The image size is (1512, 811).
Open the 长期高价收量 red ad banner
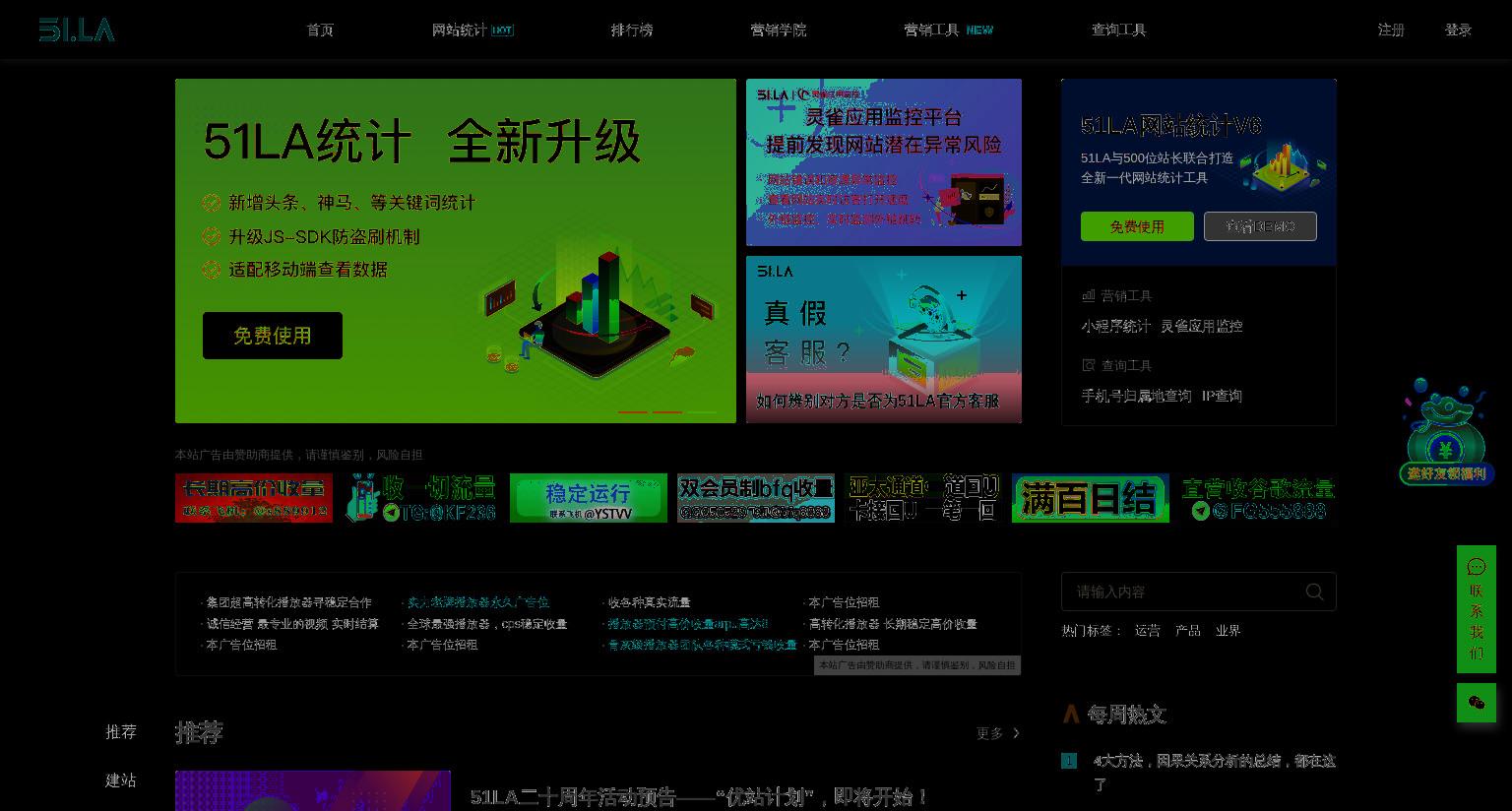pyautogui.click(x=254, y=498)
